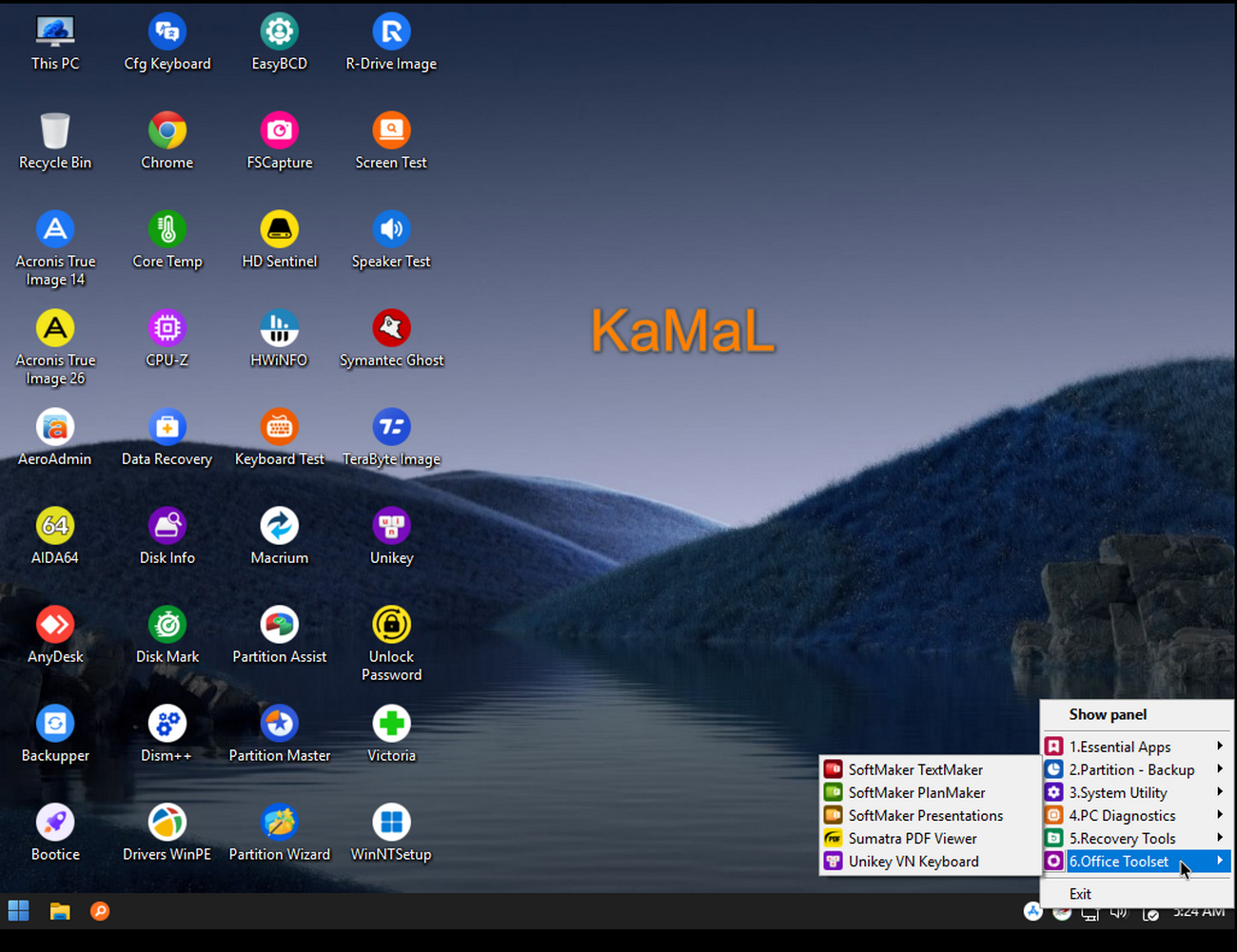Click the Disk Info icon
This screenshot has width=1237, height=952.
[167, 538]
